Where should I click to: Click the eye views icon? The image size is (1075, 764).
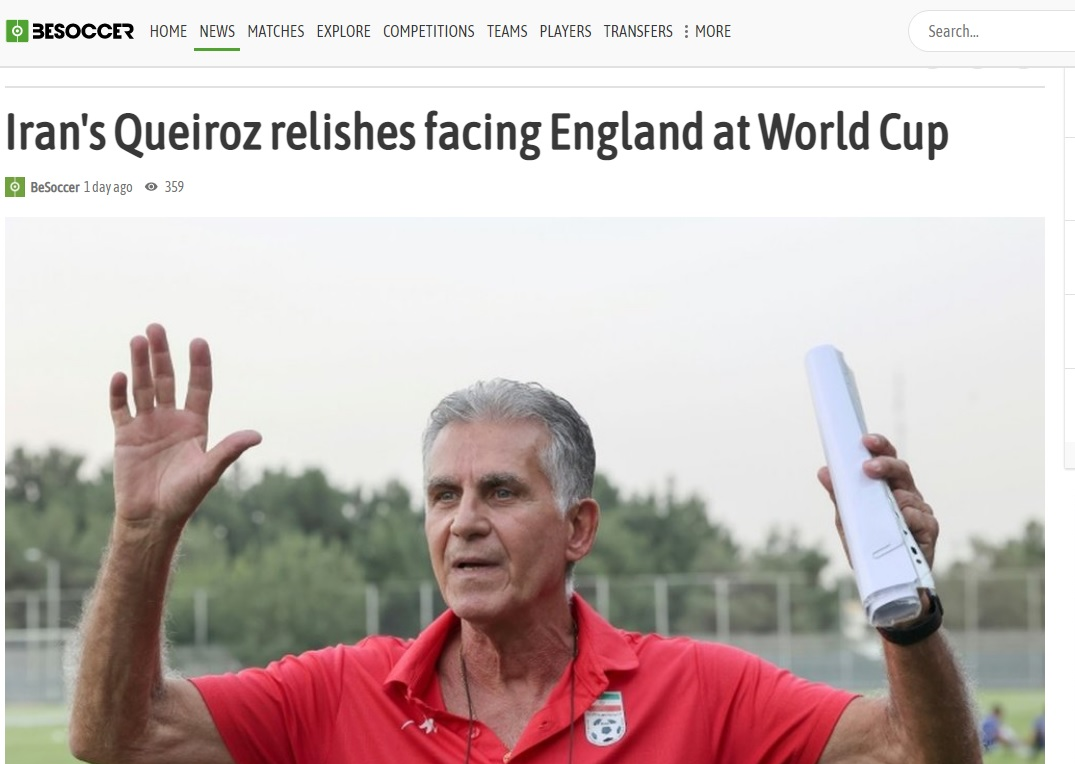152,187
